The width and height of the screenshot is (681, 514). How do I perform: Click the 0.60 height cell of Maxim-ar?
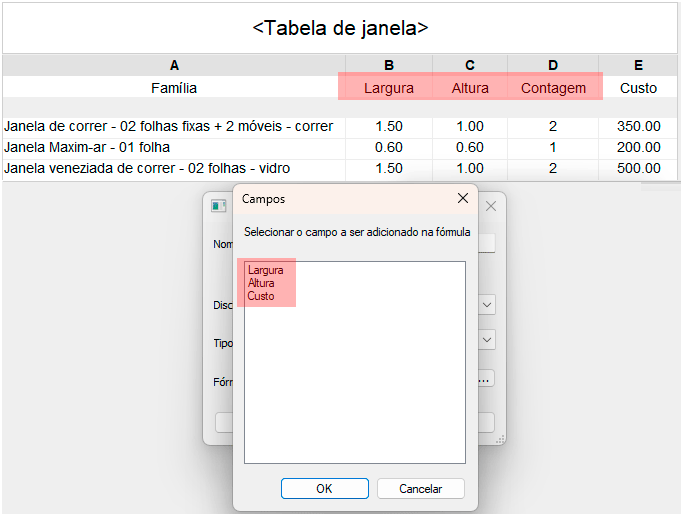(470, 147)
